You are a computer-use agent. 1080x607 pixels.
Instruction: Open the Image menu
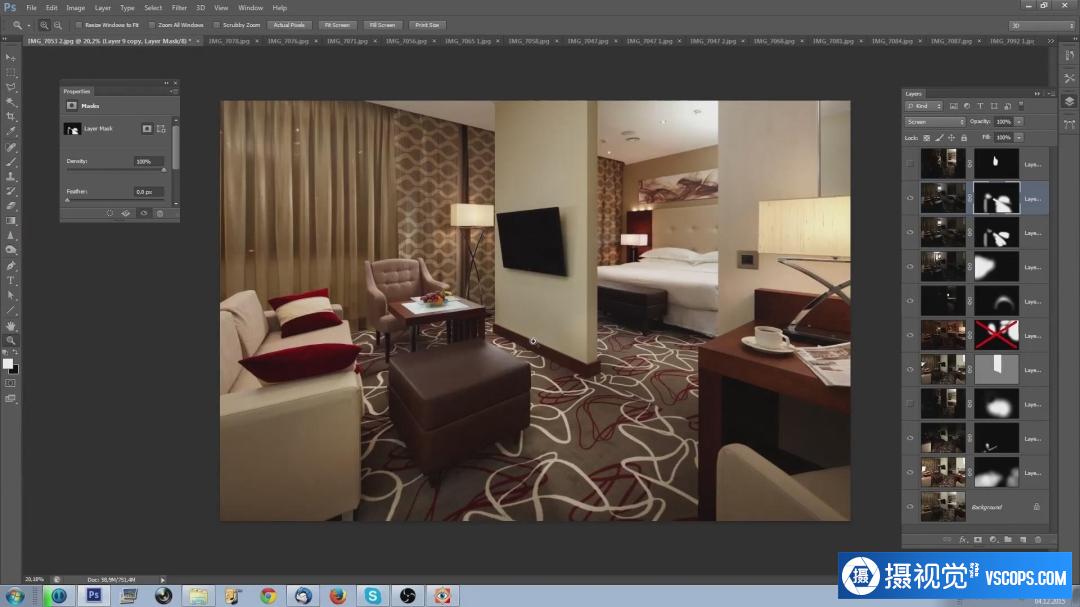75,8
